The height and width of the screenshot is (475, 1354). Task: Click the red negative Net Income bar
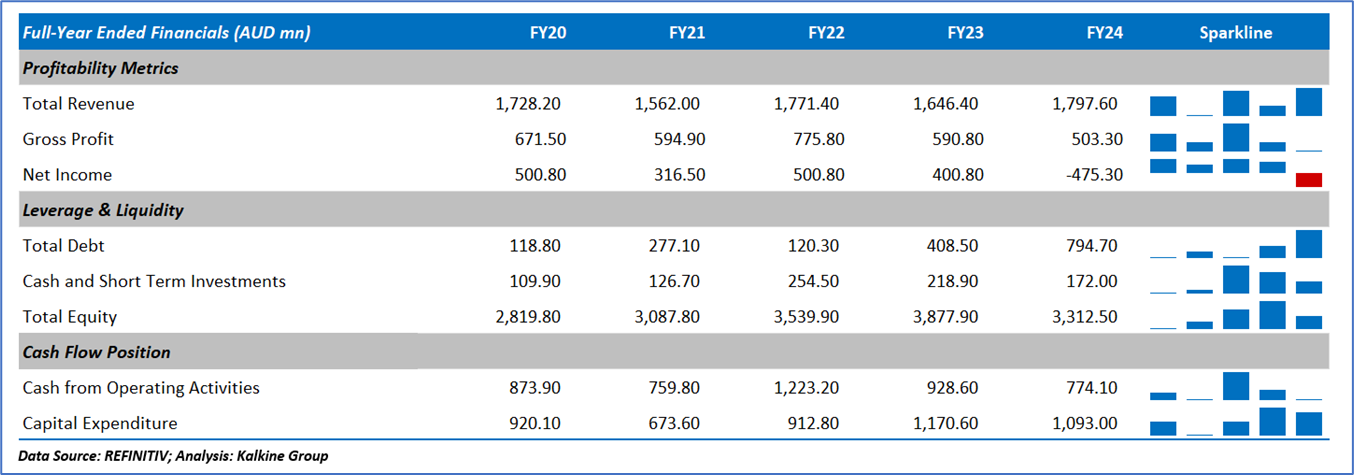click(1308, 180)
